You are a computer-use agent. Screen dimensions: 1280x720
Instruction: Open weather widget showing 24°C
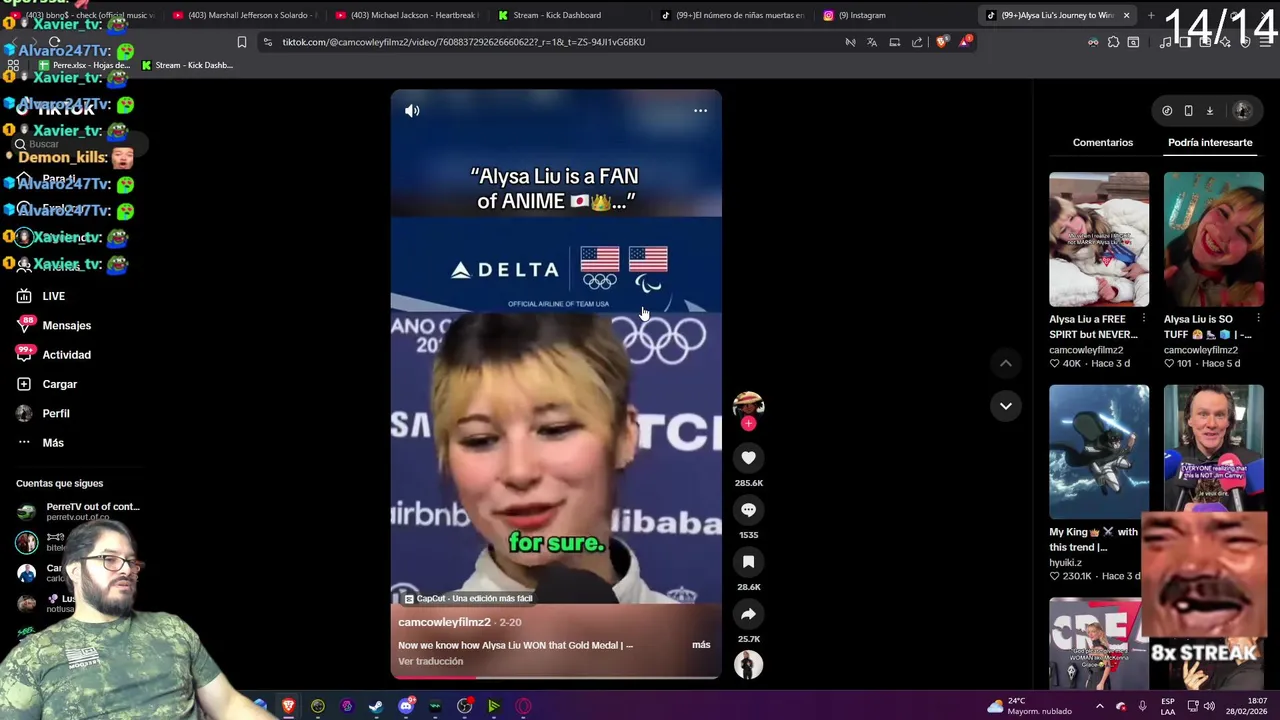tap(1029, 706)
